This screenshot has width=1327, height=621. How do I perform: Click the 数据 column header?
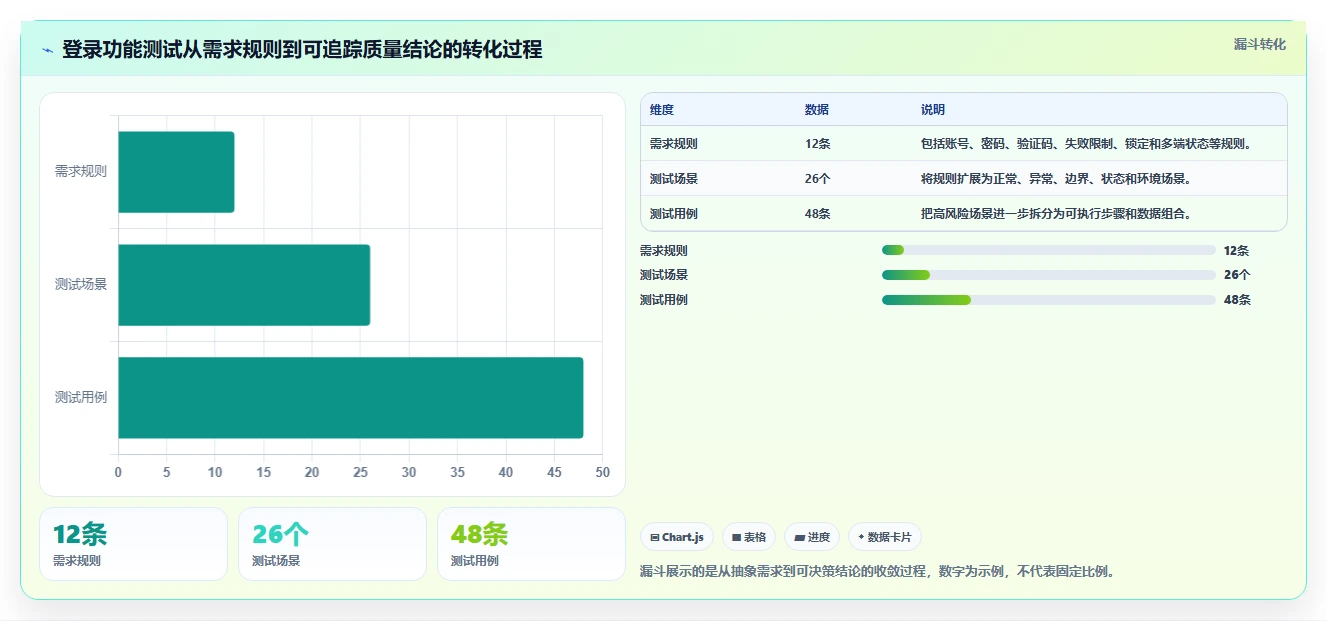point(817,110)
